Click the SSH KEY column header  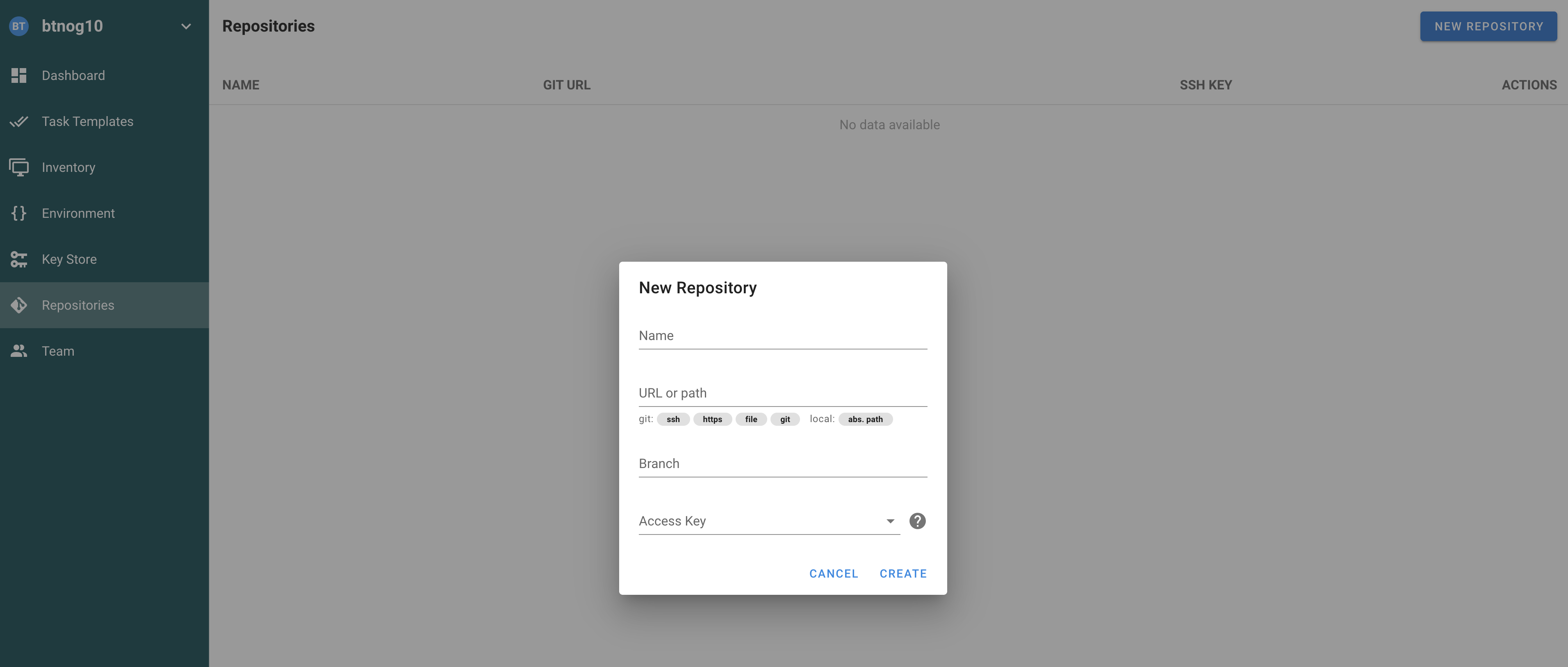1205,85
